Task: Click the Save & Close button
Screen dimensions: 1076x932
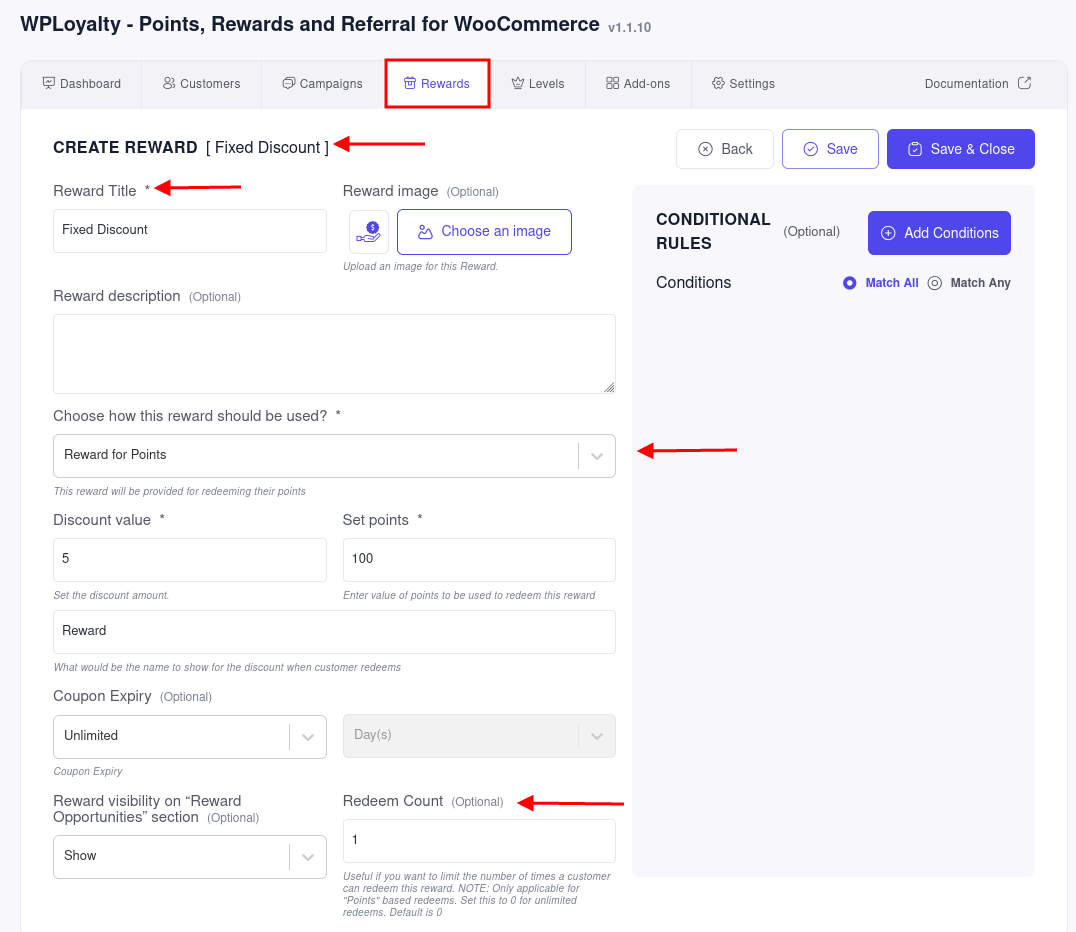Action: (961, 149)
